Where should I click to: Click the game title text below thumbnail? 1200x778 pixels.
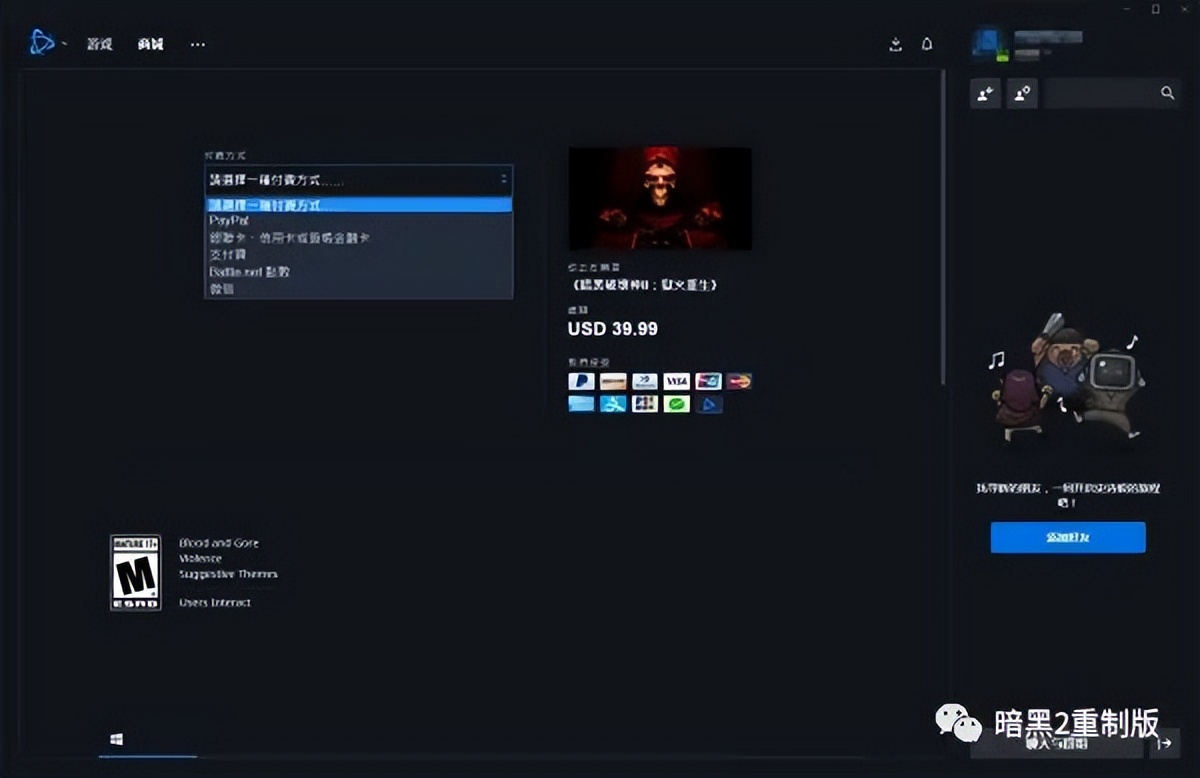(644, 285)
